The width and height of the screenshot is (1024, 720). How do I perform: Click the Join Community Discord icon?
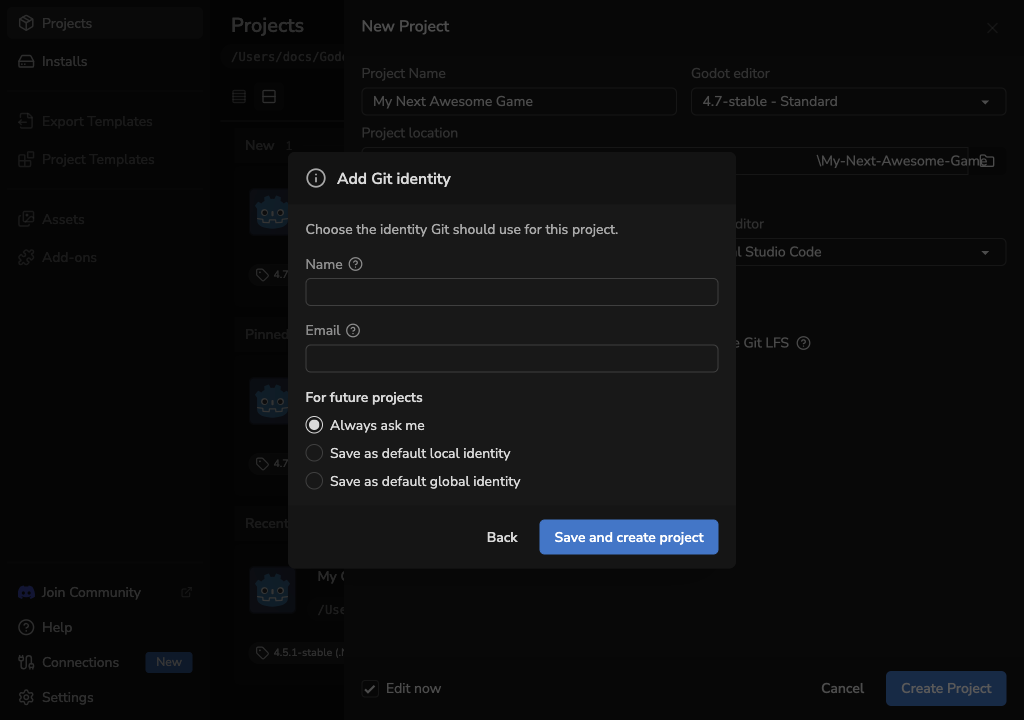(x=26, y=592)
